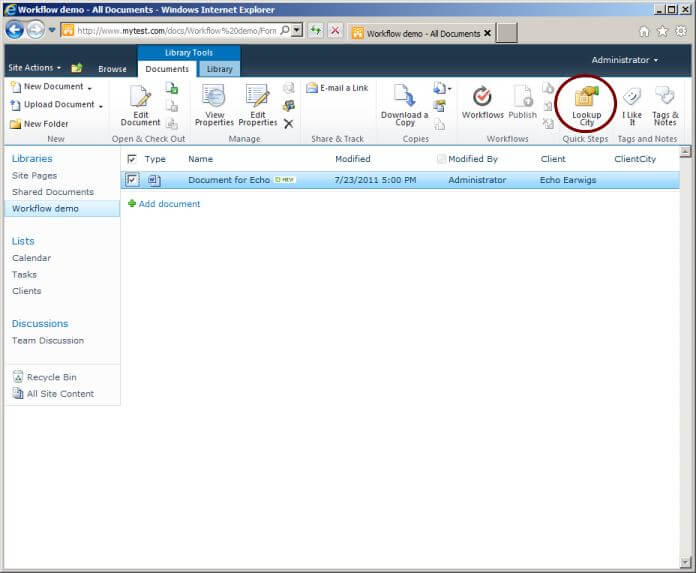Click the Check Out icon in the ribbon
Viewport: 696px width, 573px height.
pos(171,87)
